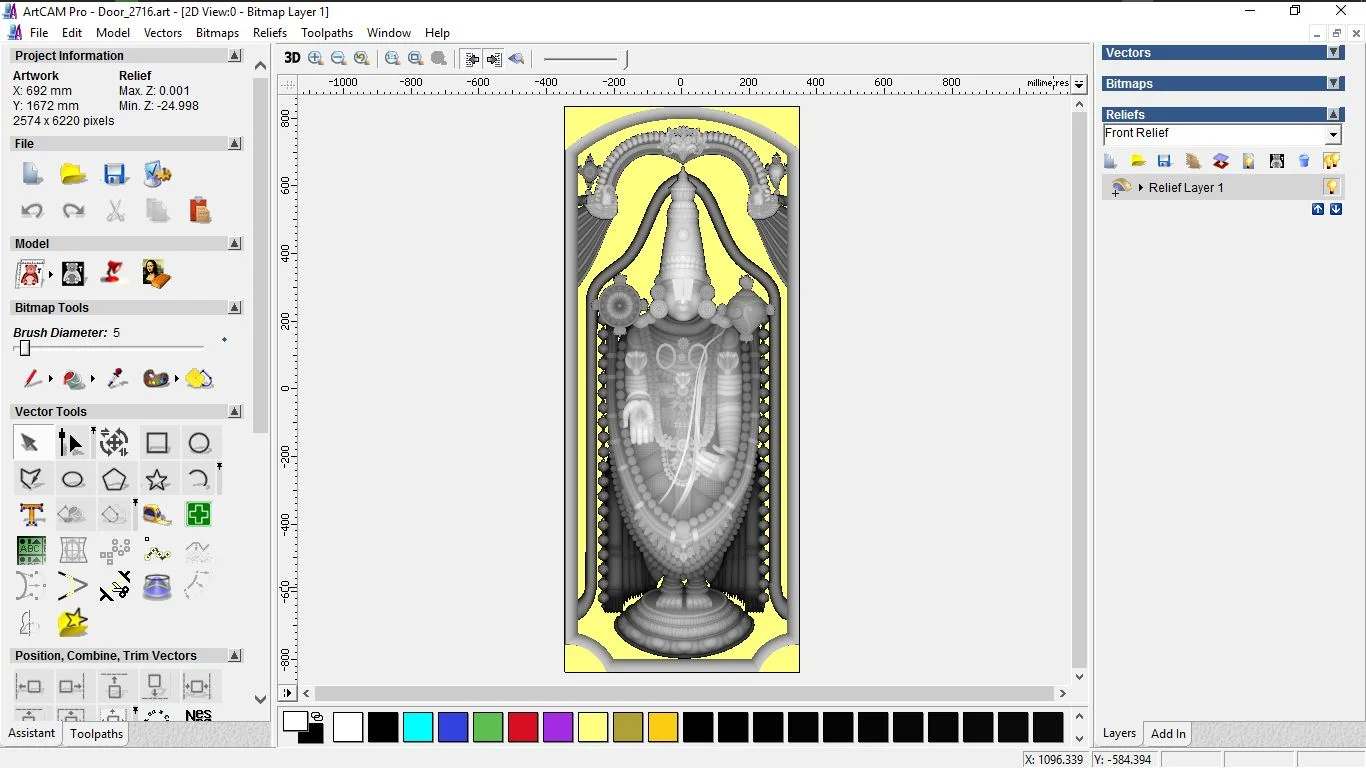Open the Add In tab
The height and width of the screenshot is (768, 1366).
click(x=1168, y=734)
